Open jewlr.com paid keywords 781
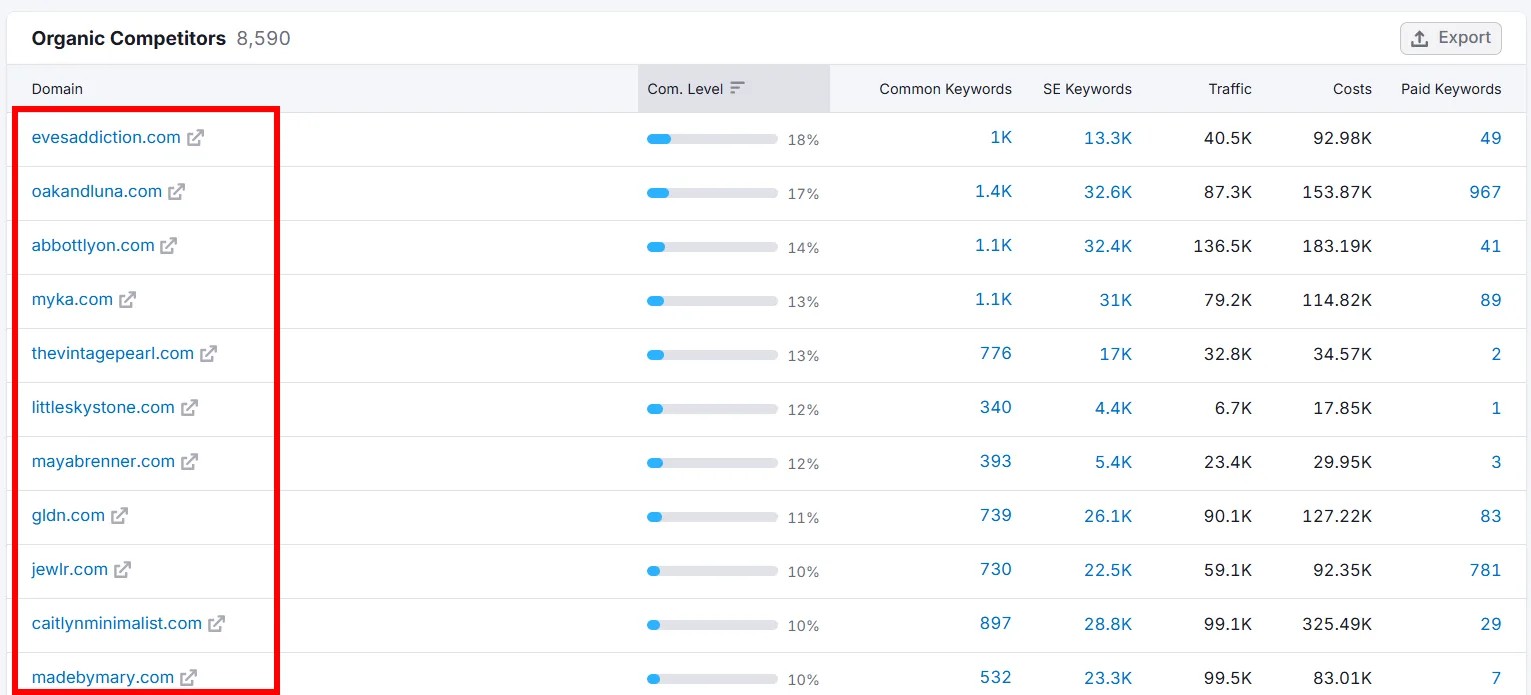This screenshot has width=1531, height=695. (1485, 569)
